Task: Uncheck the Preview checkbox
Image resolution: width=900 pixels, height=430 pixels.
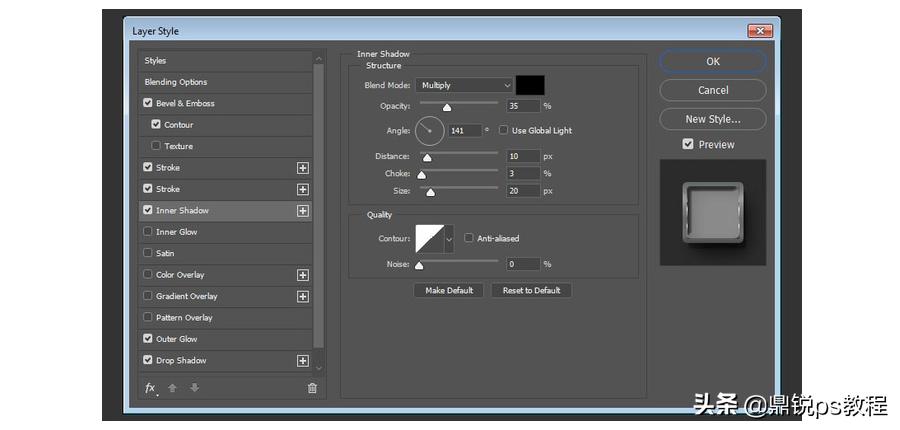Action: (688, 145)
